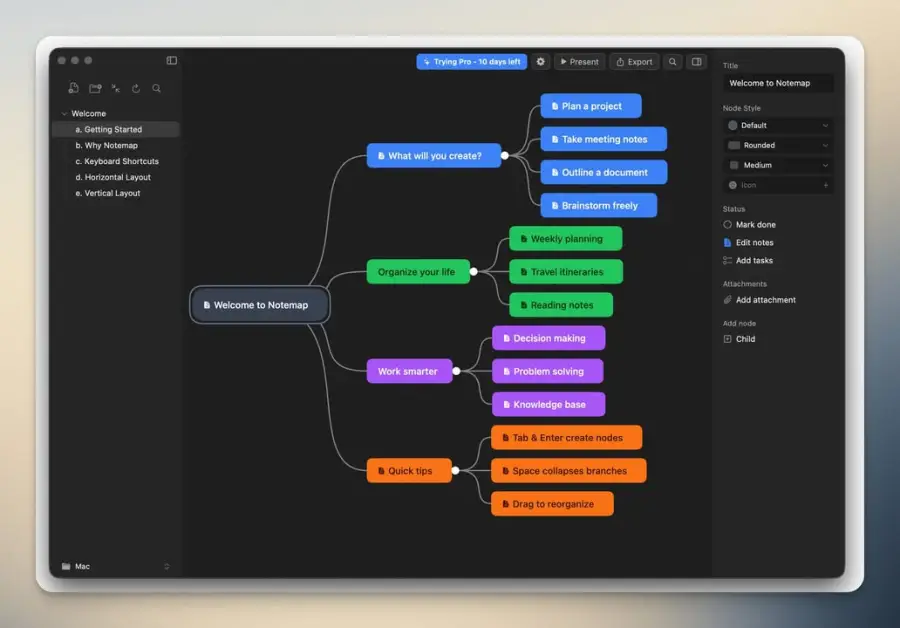The image size is (900, 628).
Task: Open a. Getting Started document
Action: pos(116,130)
